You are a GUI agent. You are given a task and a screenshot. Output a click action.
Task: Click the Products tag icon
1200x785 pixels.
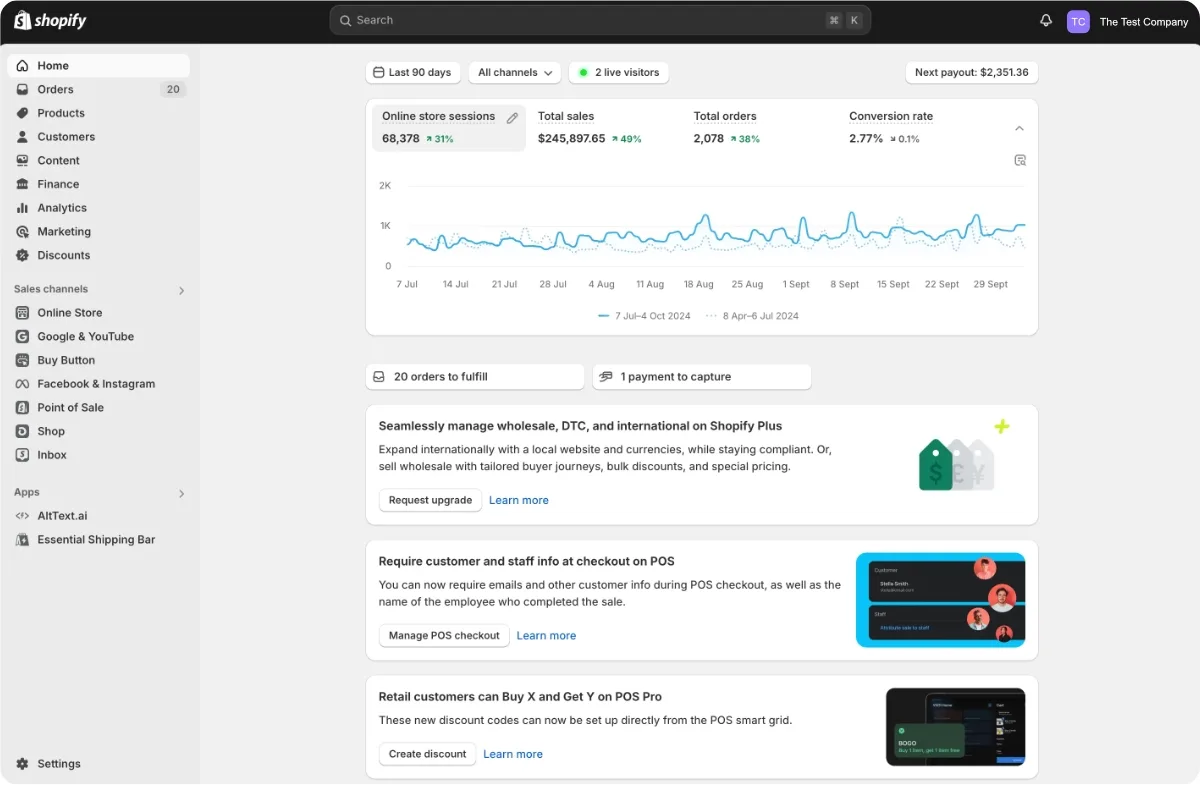coord(22,113)
